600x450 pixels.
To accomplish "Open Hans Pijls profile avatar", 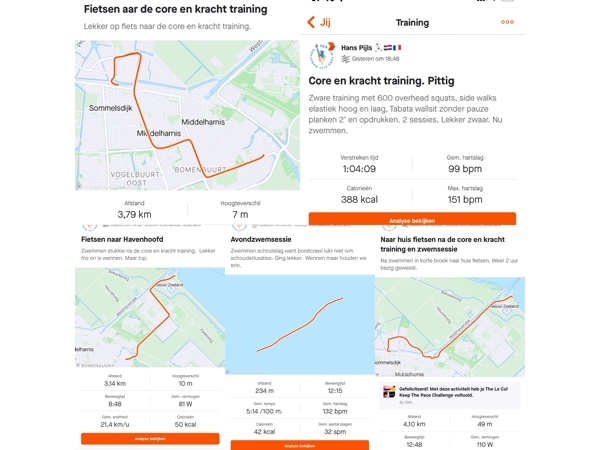I will (x=321, y=55).
